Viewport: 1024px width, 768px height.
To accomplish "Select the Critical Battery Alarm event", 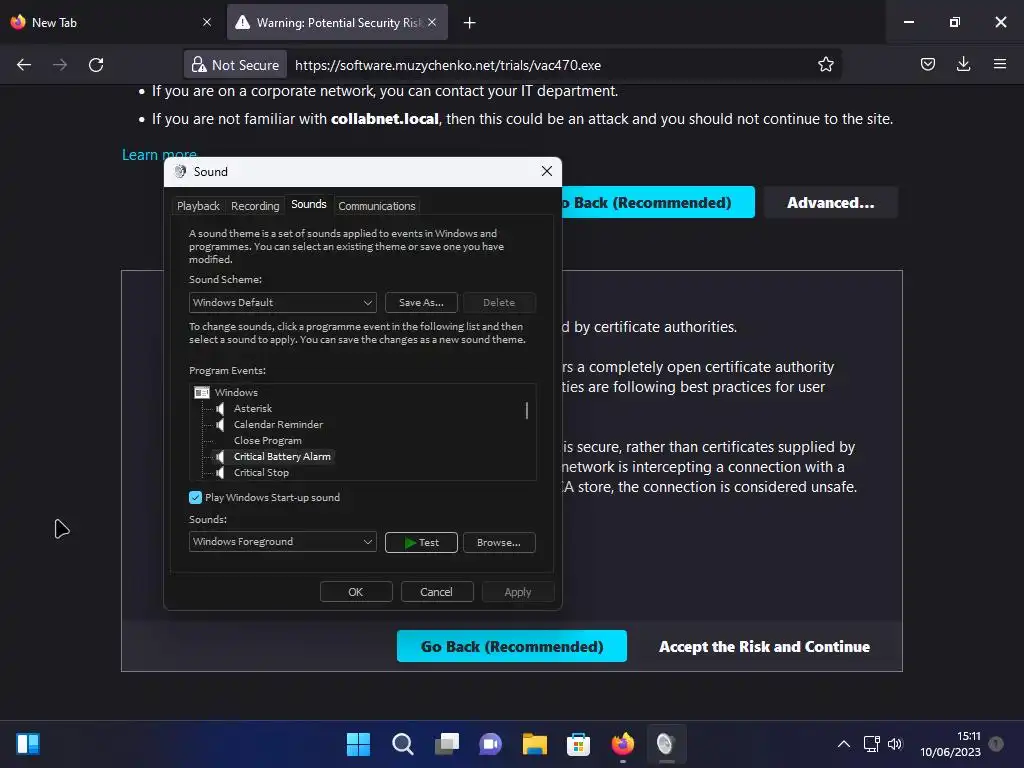I will pyautogui.click(x=282, y=456).
